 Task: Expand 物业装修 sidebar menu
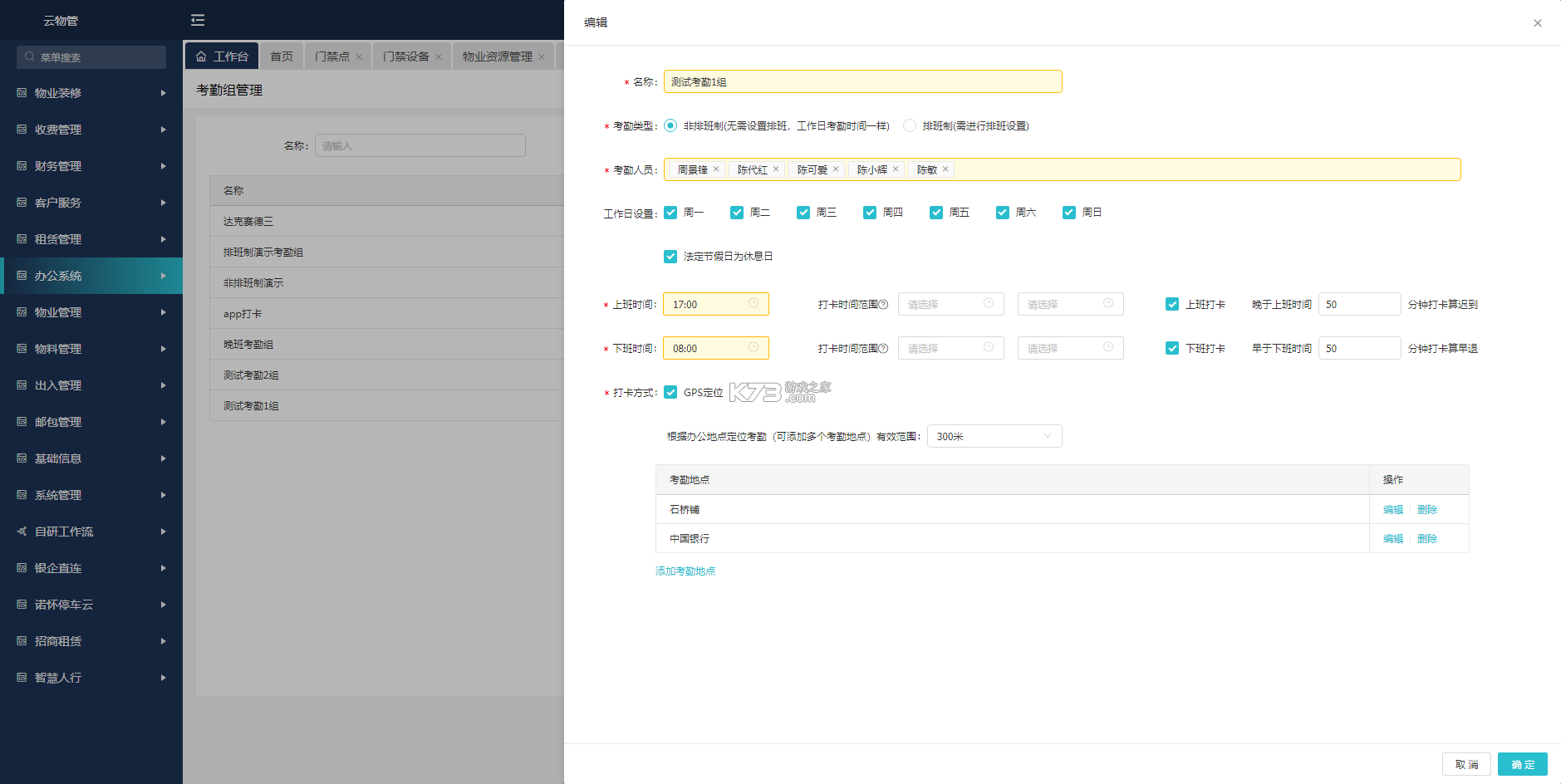91,93
